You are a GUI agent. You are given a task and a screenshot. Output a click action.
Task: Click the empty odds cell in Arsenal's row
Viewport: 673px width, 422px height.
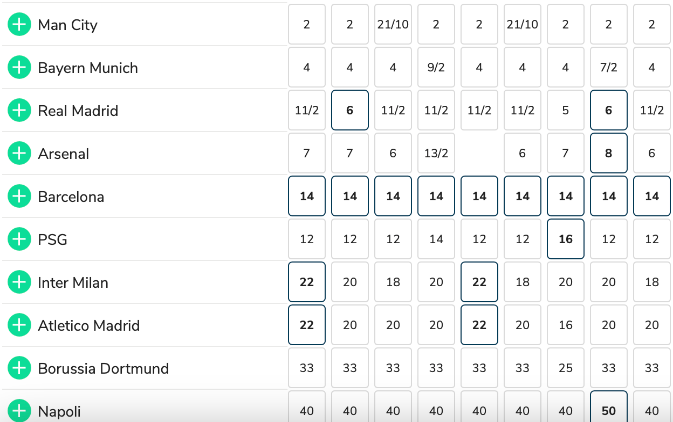[479, 154]
